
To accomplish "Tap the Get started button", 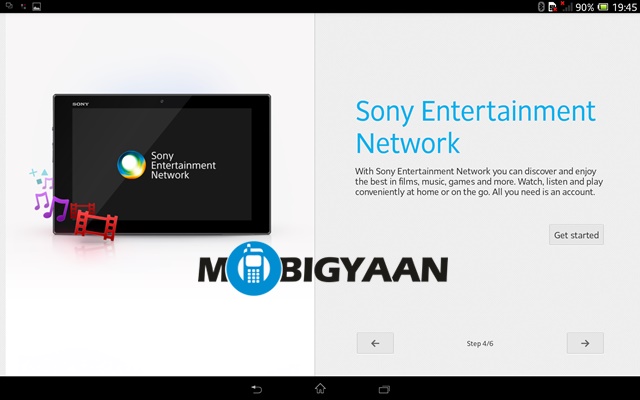I will pos(576,235).
